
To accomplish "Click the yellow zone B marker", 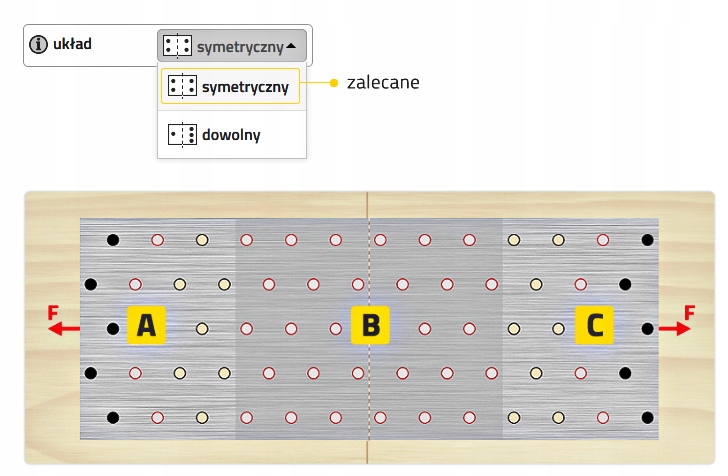I will (370, 326).
